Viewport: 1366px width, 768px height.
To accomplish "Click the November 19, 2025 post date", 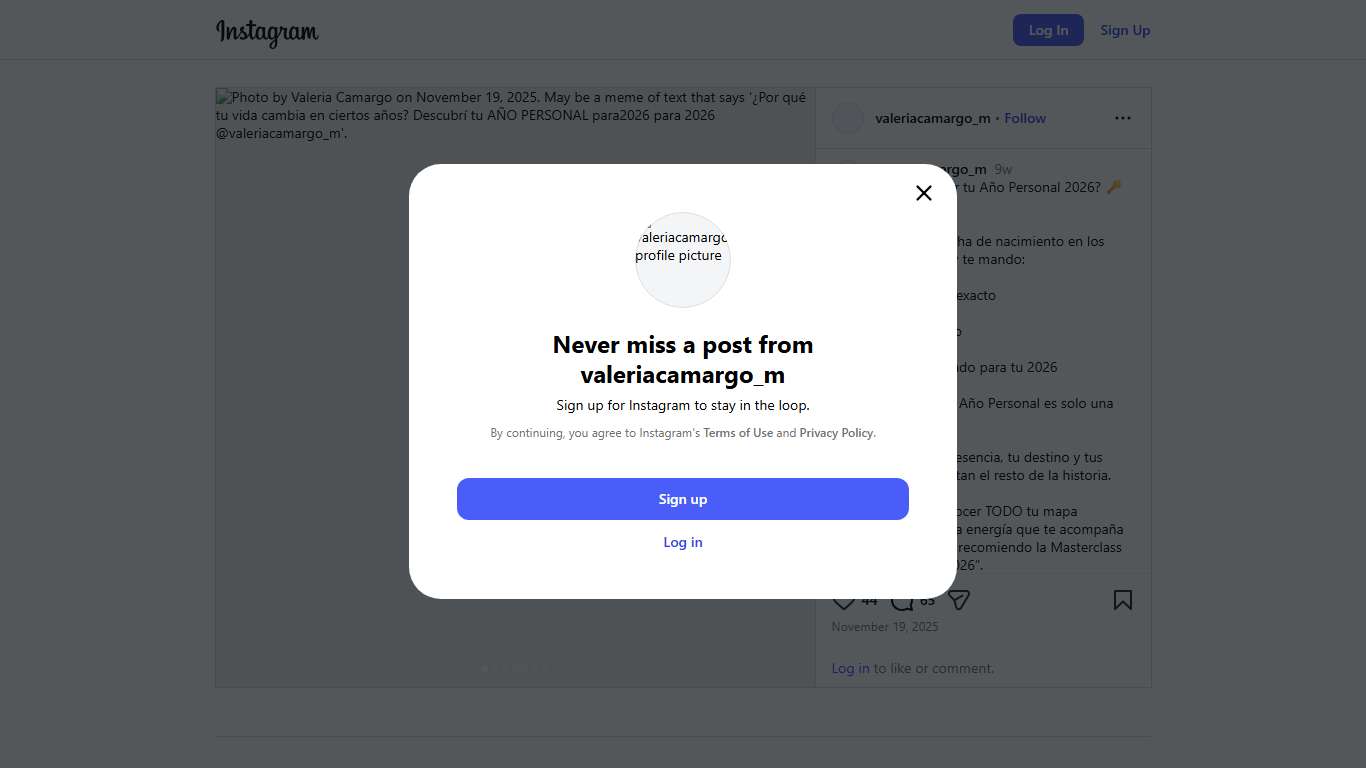I will [885, 627].
